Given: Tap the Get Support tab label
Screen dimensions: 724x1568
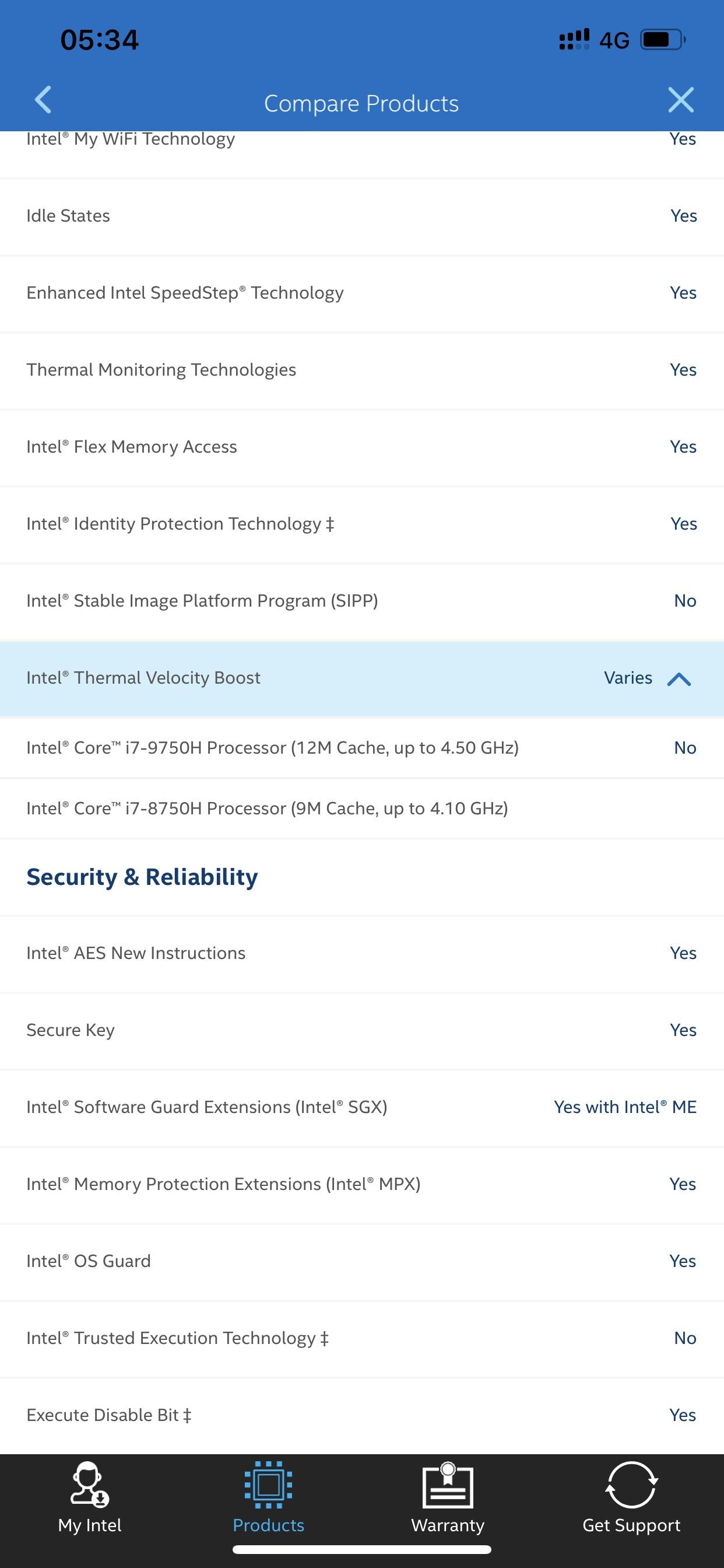Looking at the screenshot, I should 631,1525.
